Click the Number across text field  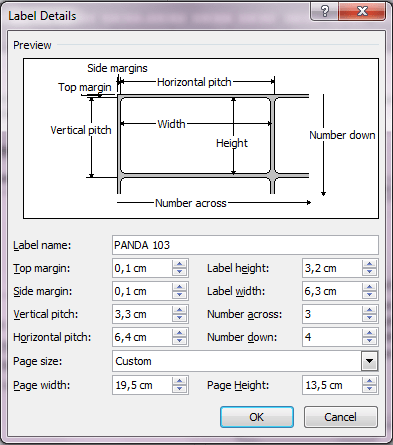[x=332, y=314]
